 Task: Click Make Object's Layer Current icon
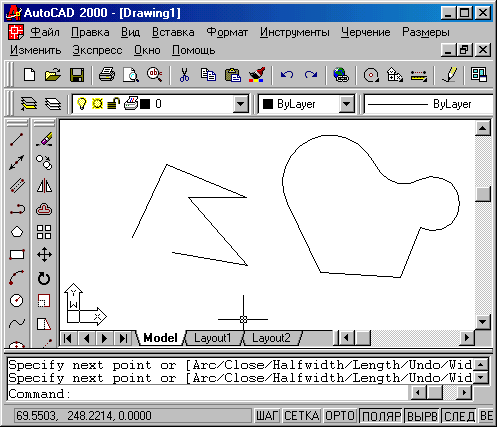[x=29, y=104]
